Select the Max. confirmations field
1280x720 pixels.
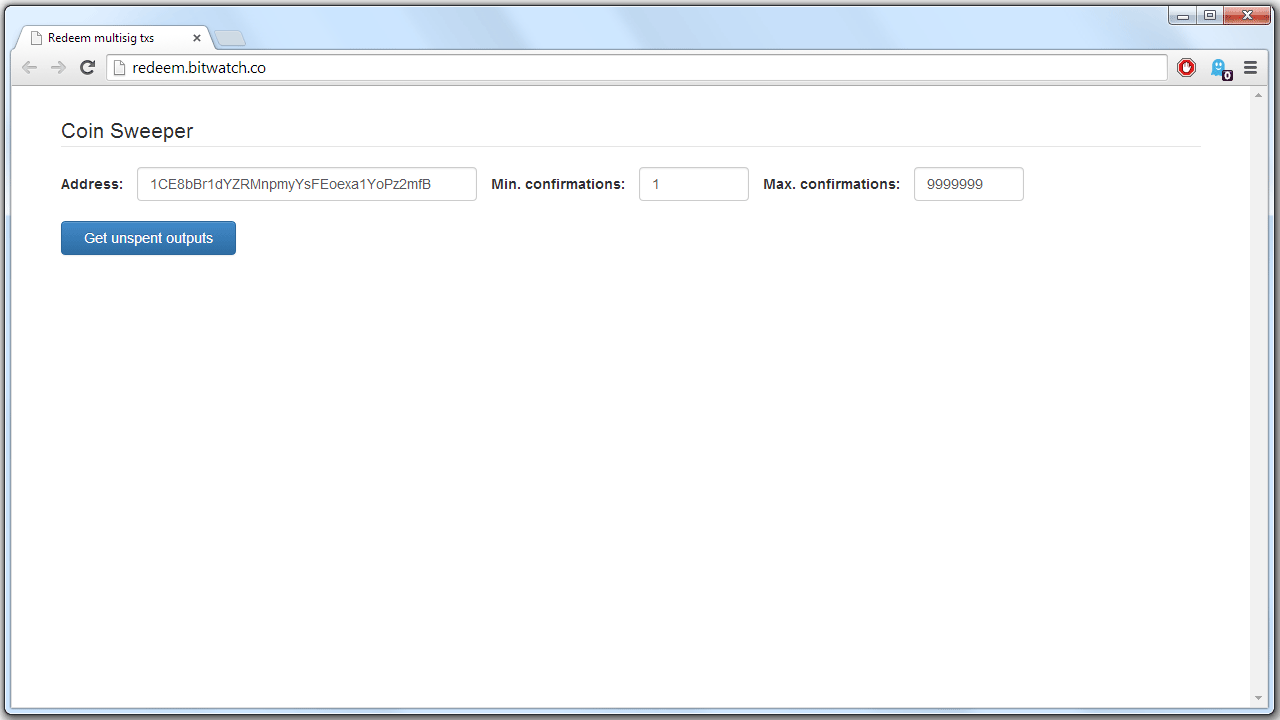point(968,184)
